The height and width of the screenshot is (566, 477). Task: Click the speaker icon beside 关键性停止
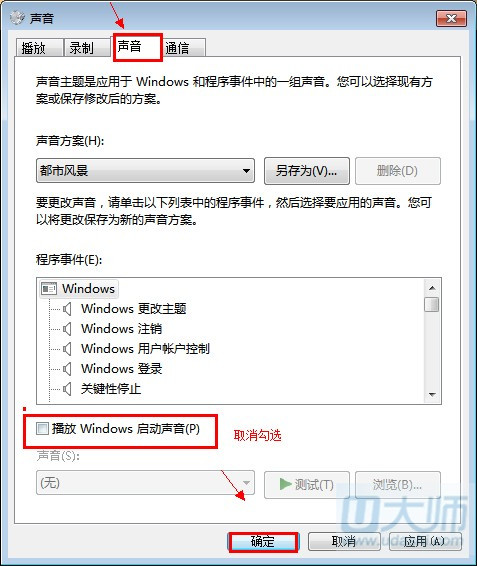[67, 389]
